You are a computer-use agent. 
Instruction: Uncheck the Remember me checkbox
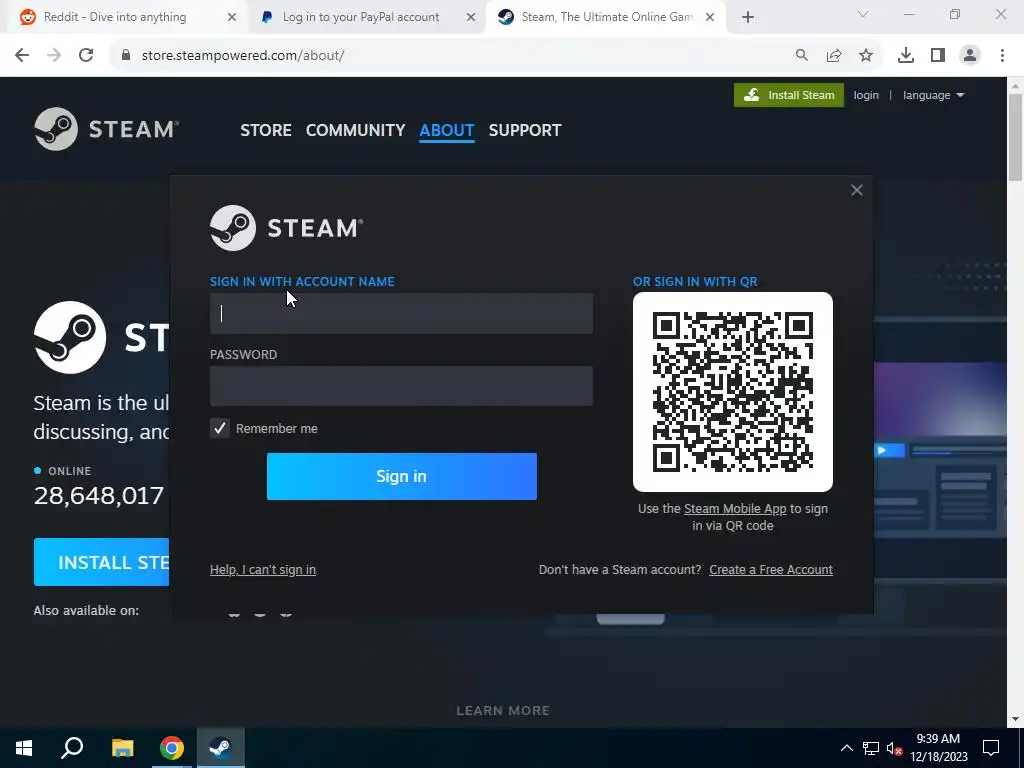[220, 428]
